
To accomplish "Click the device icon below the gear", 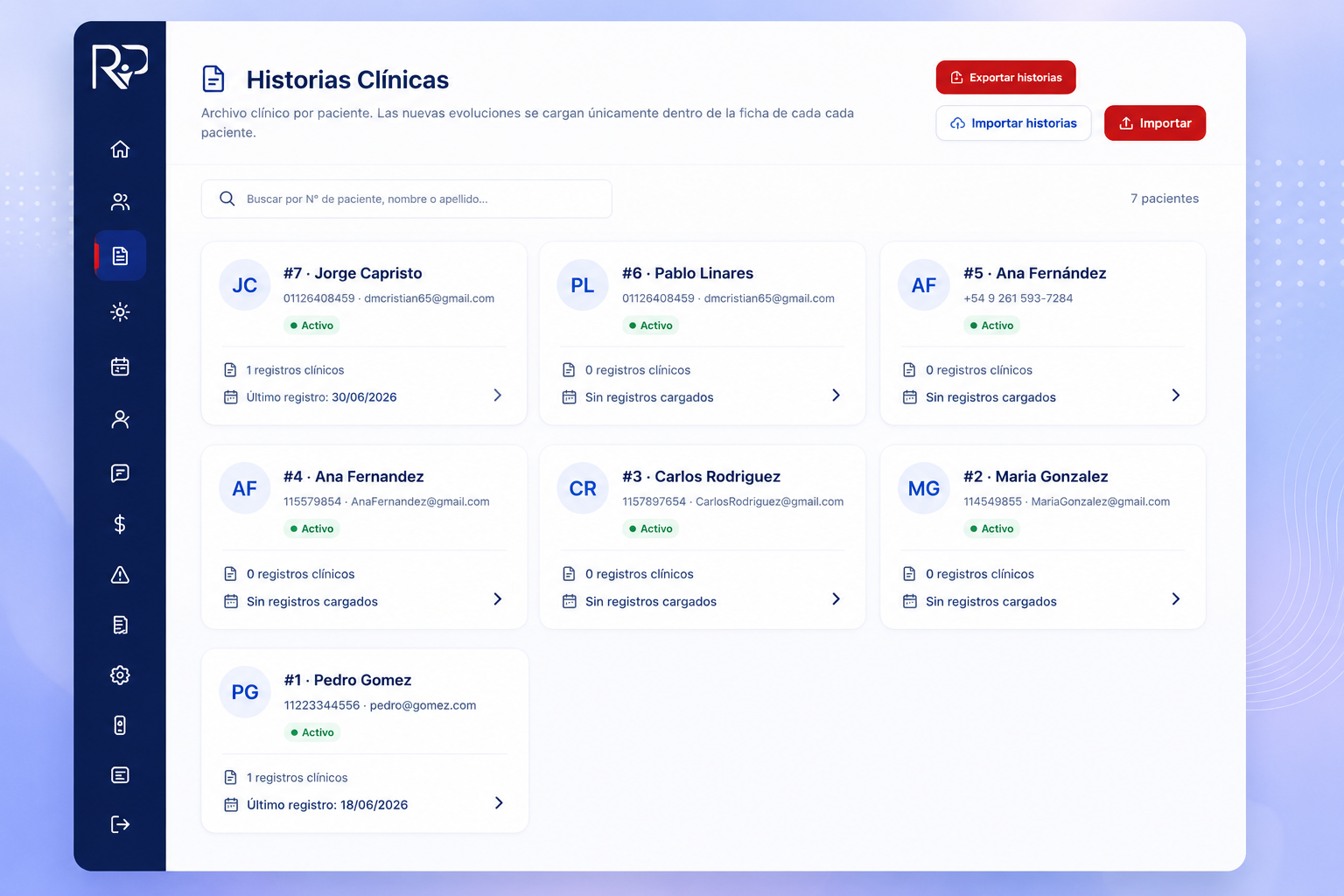I will 120,725.
